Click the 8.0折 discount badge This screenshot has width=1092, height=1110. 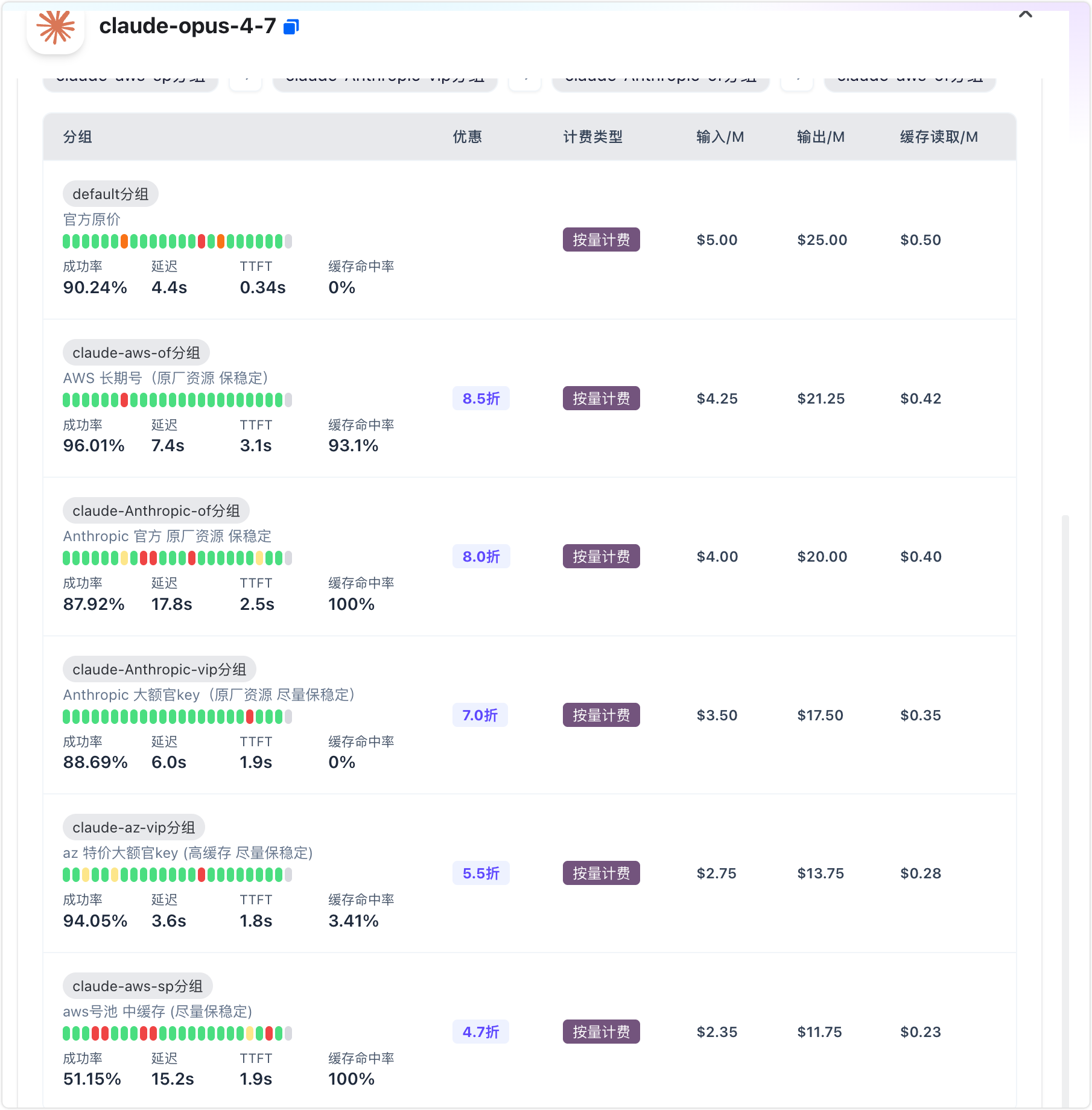tap(481, 556)
